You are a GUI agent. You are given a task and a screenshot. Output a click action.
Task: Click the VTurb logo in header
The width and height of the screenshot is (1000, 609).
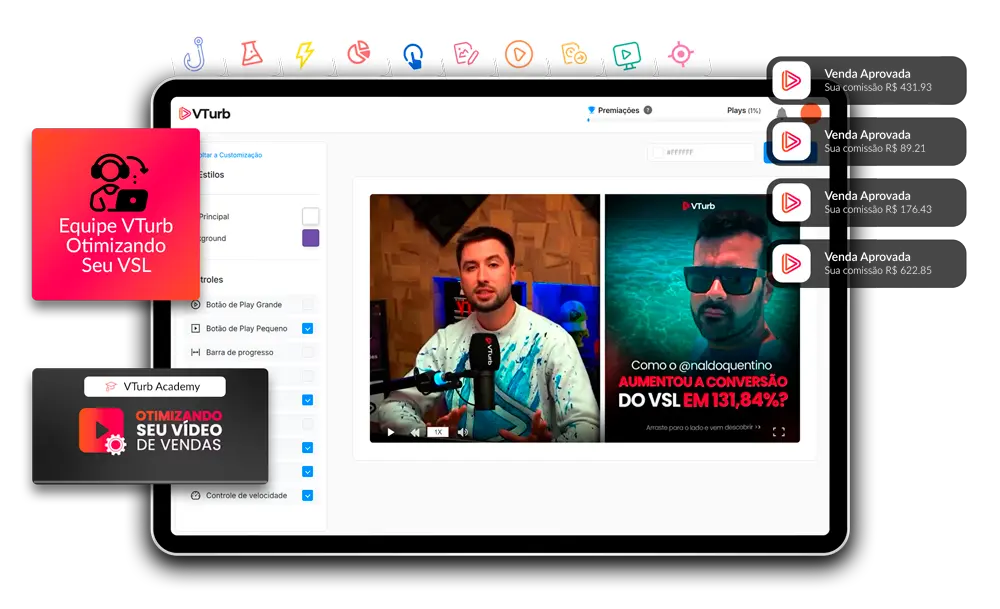pyautogui.click(x=205, y=114)
